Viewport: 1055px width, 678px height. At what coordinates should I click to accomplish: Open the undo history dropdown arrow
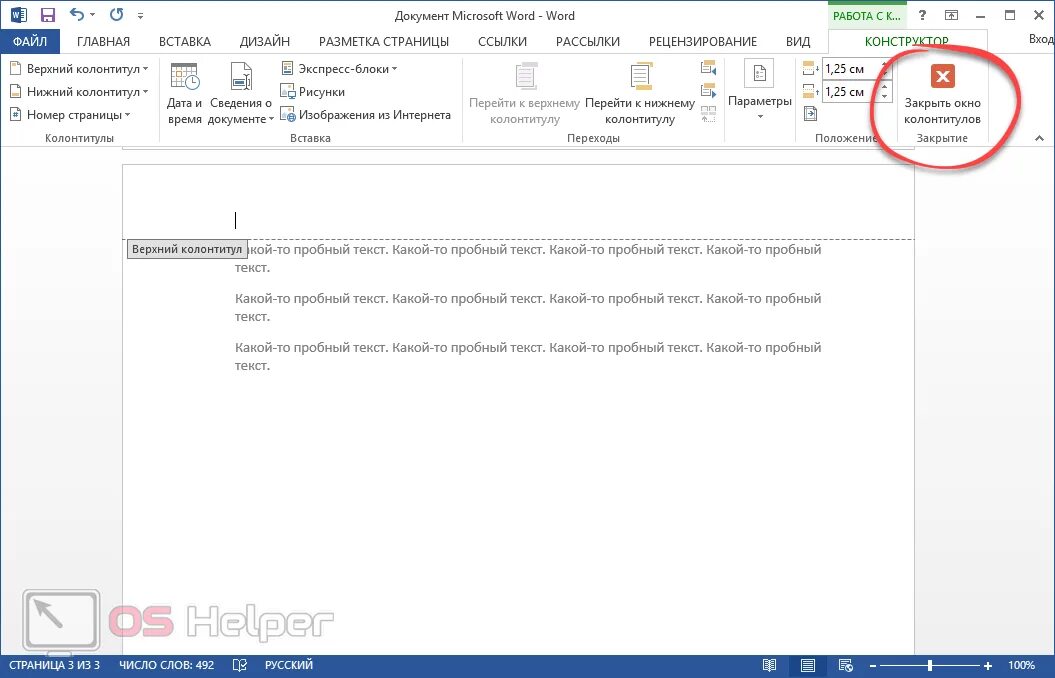tap(92, 15)
